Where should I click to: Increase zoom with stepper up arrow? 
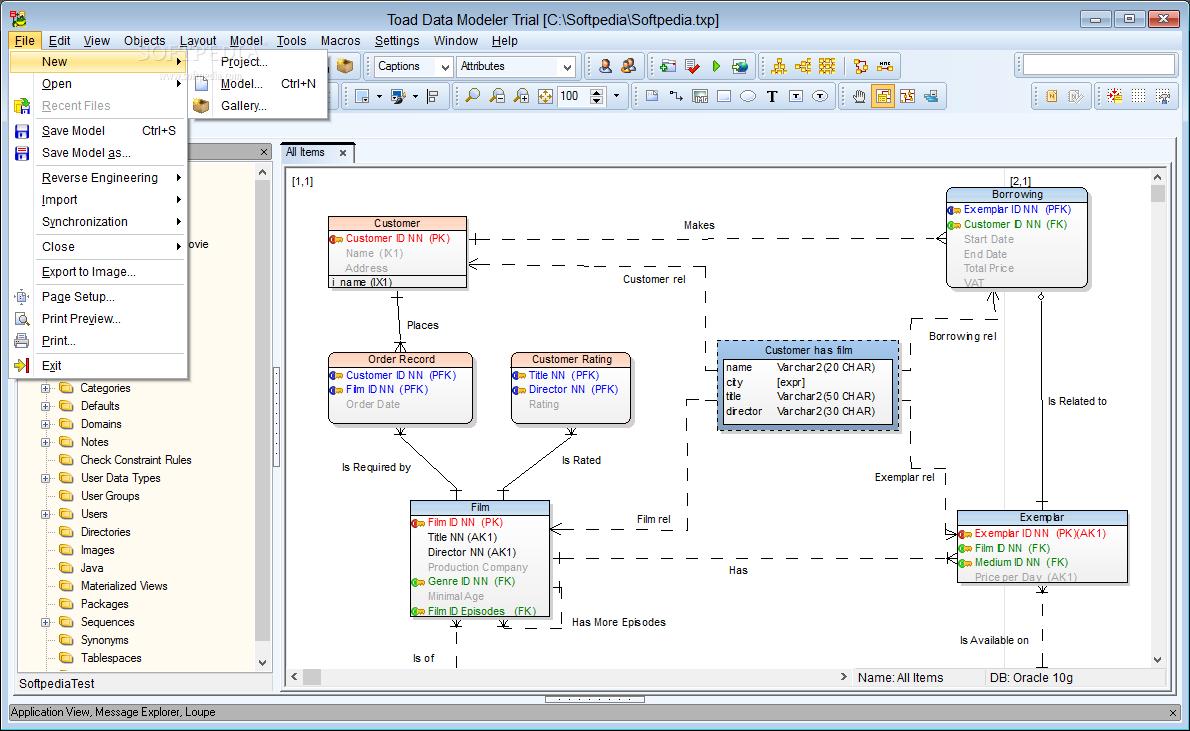(597, 92)
